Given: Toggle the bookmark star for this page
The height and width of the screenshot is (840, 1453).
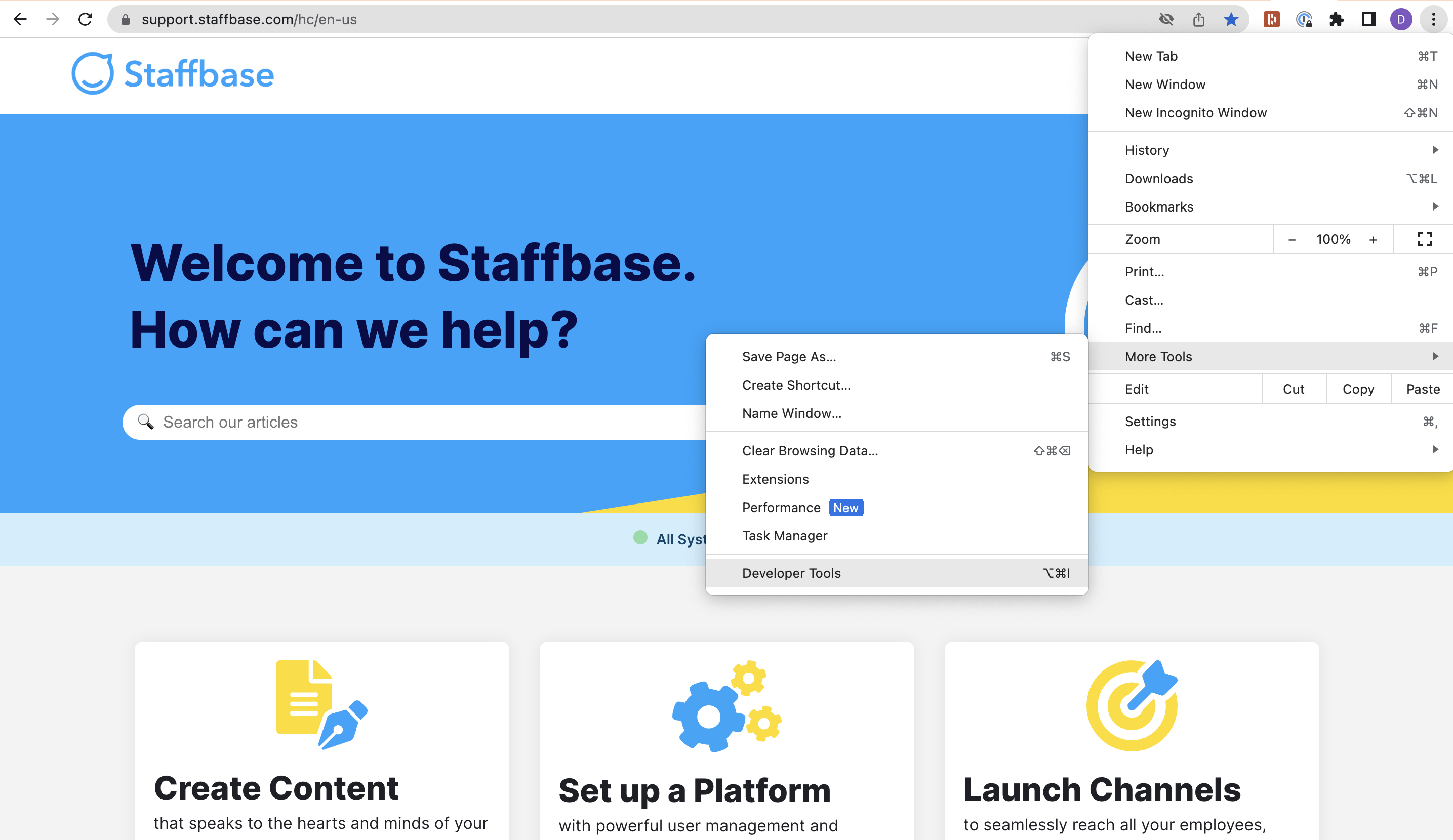Looking at the screenshot, I should point(1231,20).
